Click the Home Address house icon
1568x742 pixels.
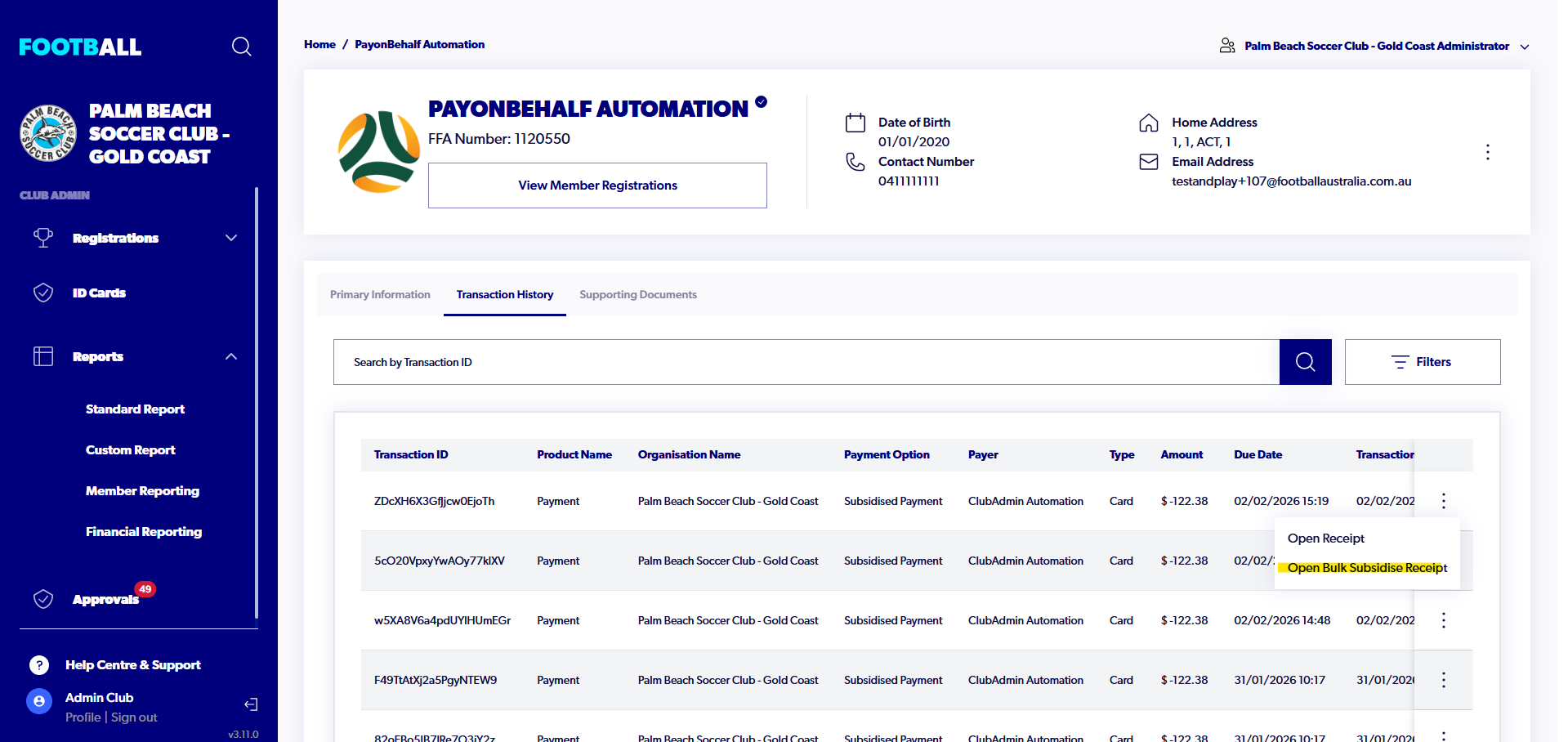[1149, 123]
